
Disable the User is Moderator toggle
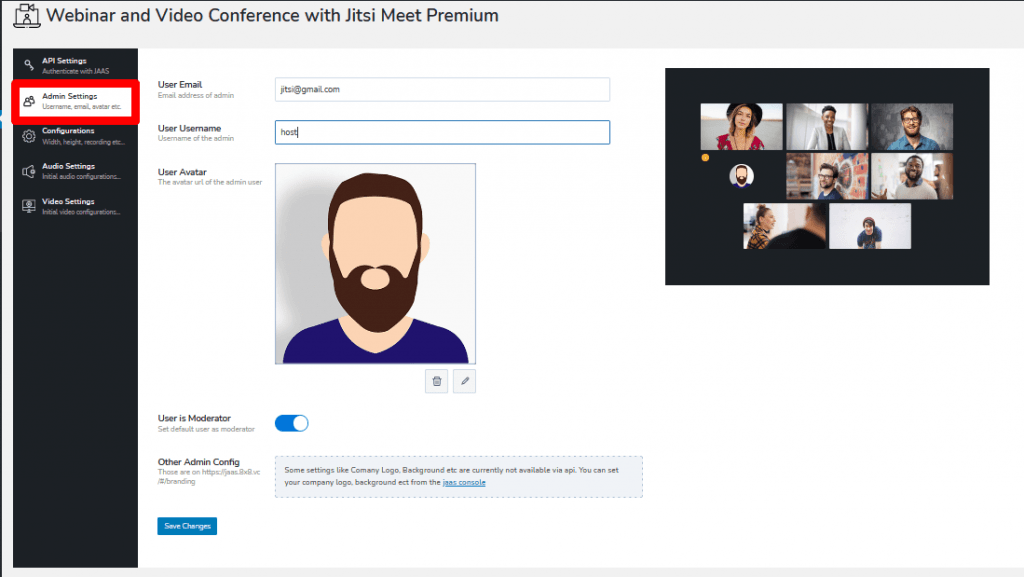point(291,424)
